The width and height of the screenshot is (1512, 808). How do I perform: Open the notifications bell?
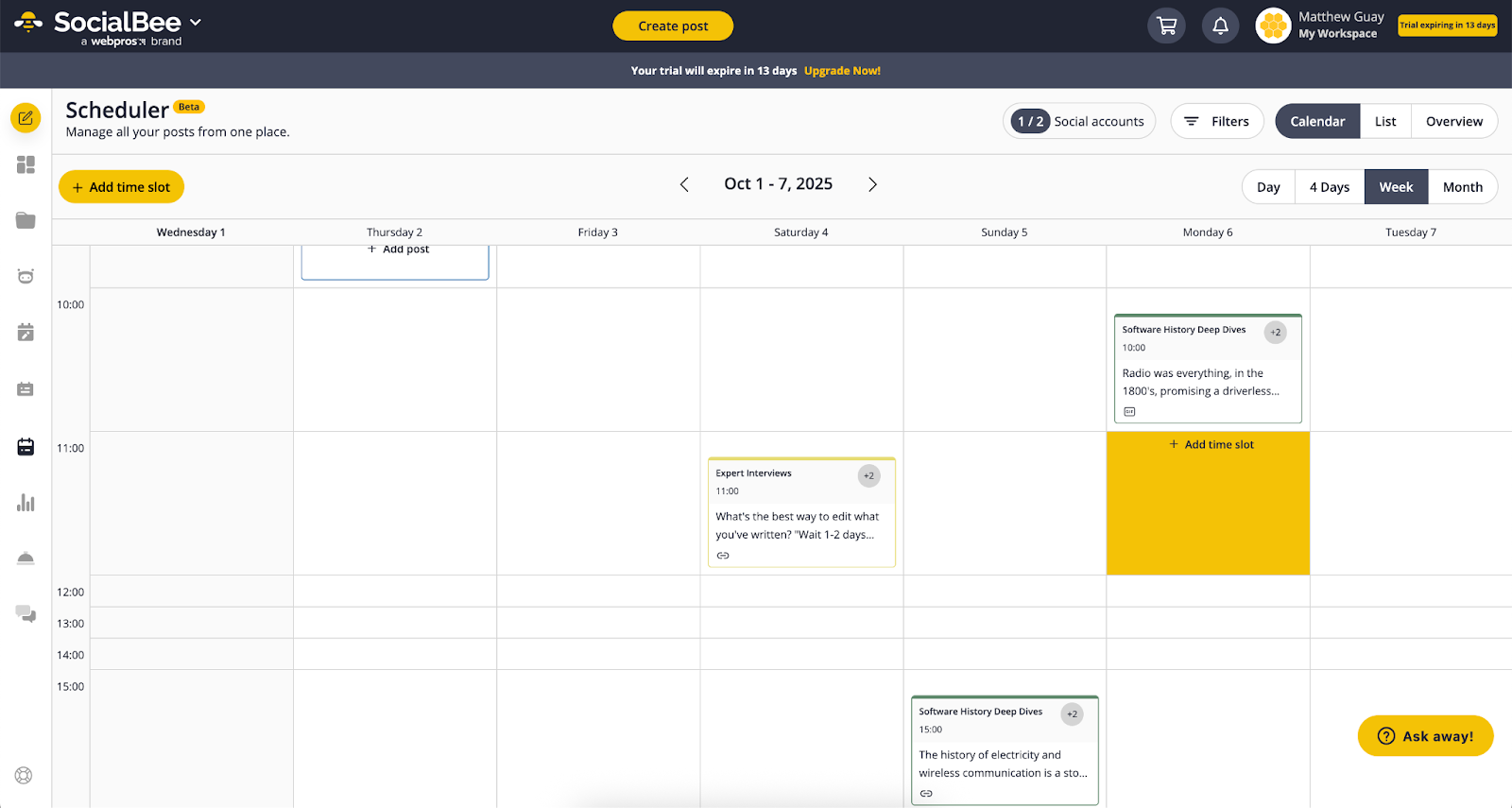pos(1220,26)
